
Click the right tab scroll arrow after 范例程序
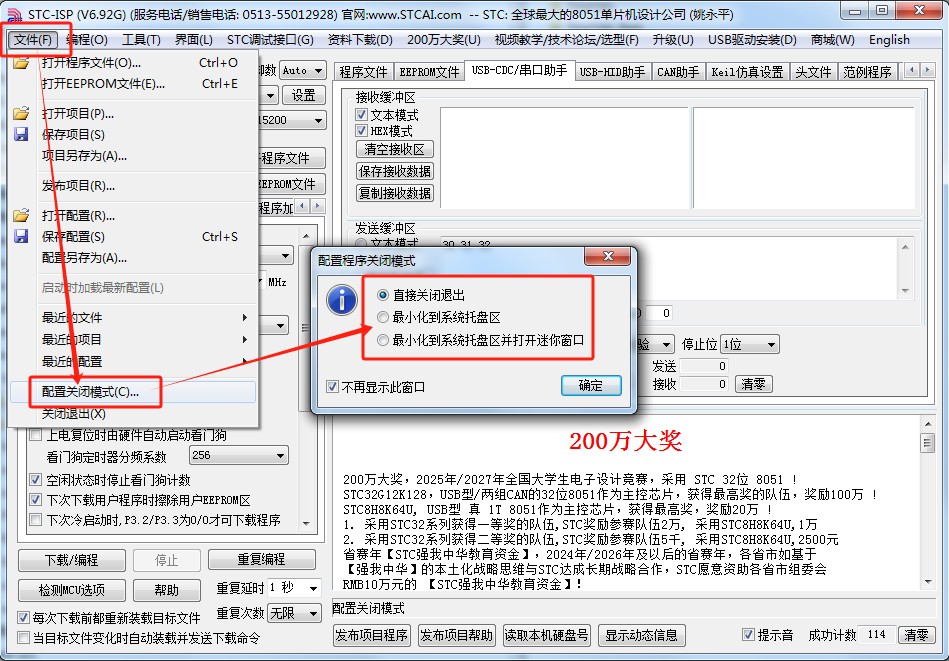point(928,71)
